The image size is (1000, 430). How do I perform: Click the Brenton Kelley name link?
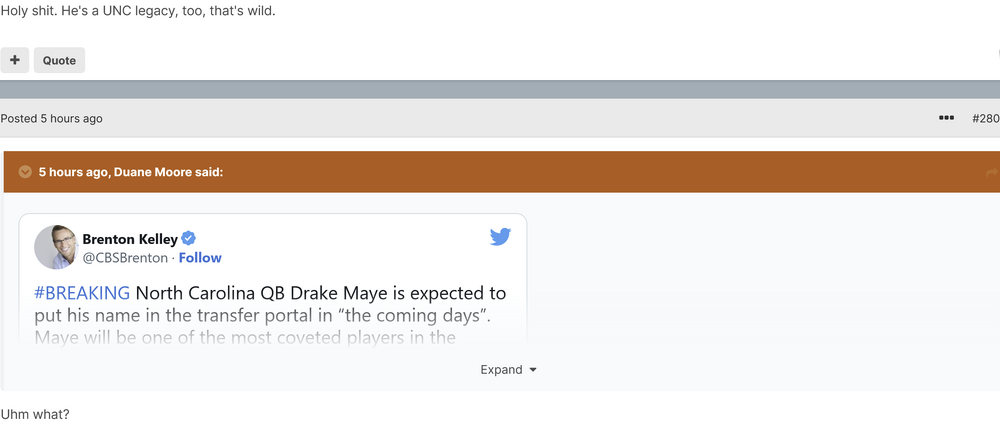click(x=130, y=239)
